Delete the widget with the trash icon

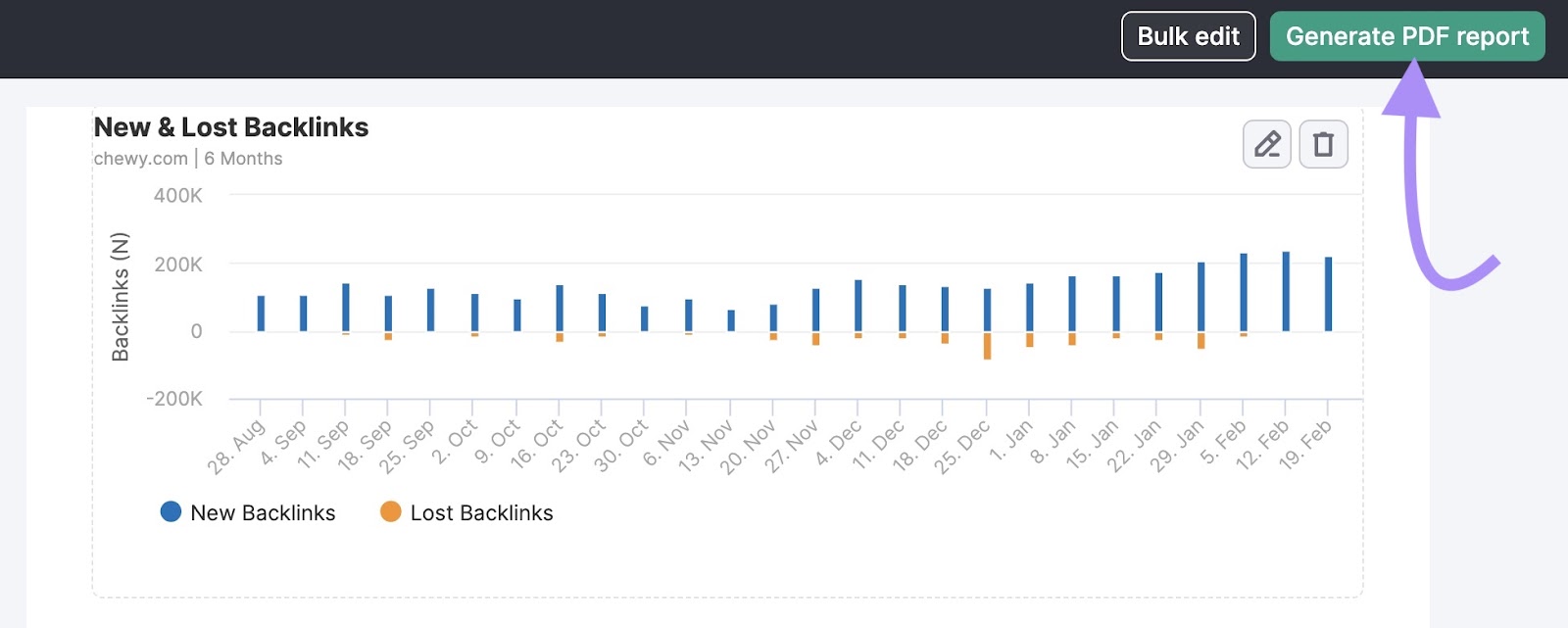coord(1323,144)
